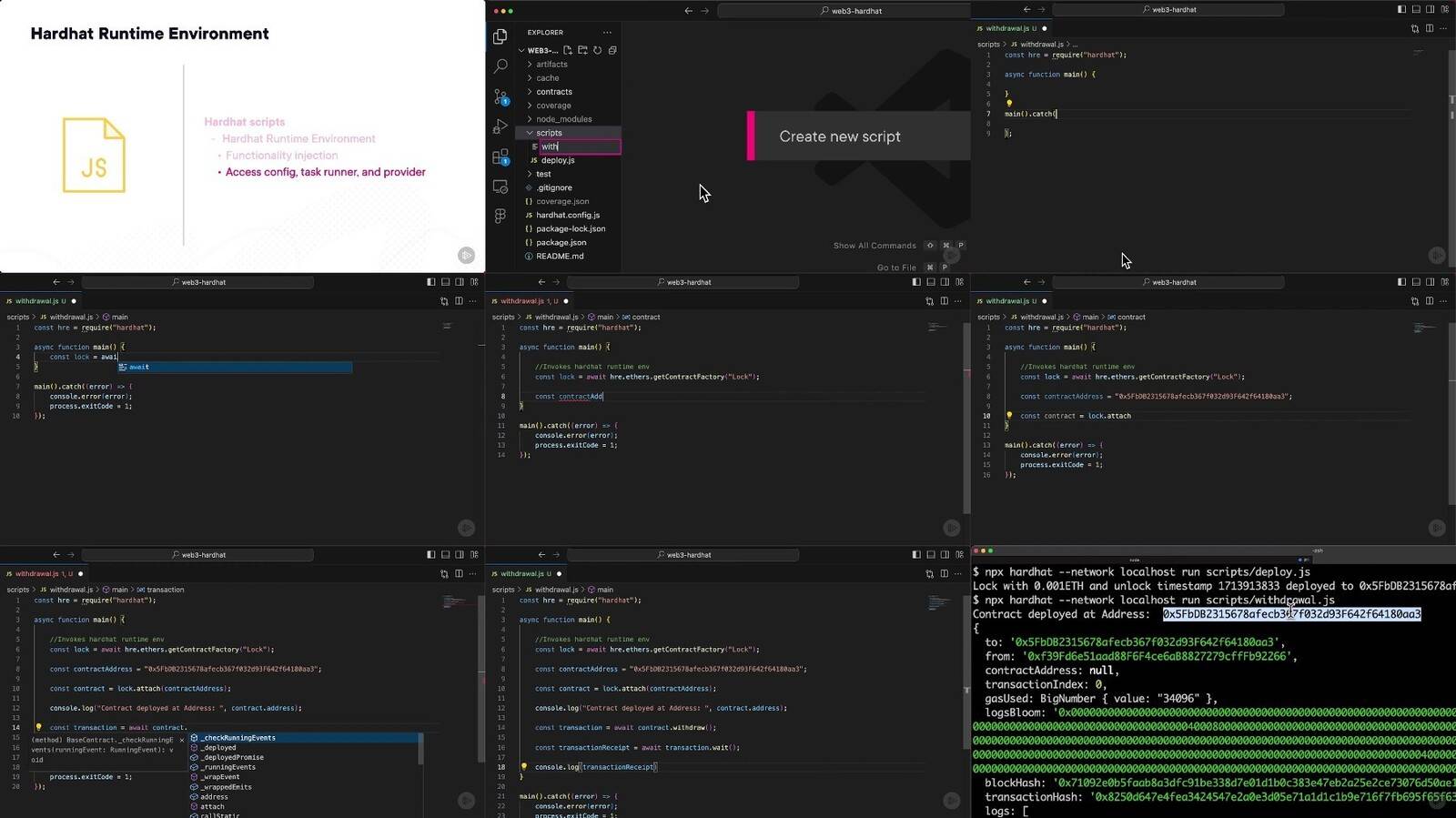Customize layout in main().catch( editor window
This screenshot has width=1456, height=818.
[1445, 9]
